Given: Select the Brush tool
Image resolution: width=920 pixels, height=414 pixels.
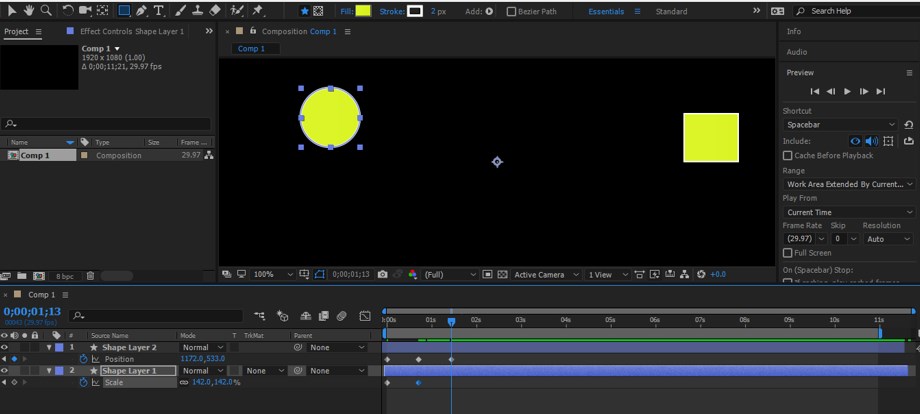Looking at the screenshot, I should click(180, 11).
